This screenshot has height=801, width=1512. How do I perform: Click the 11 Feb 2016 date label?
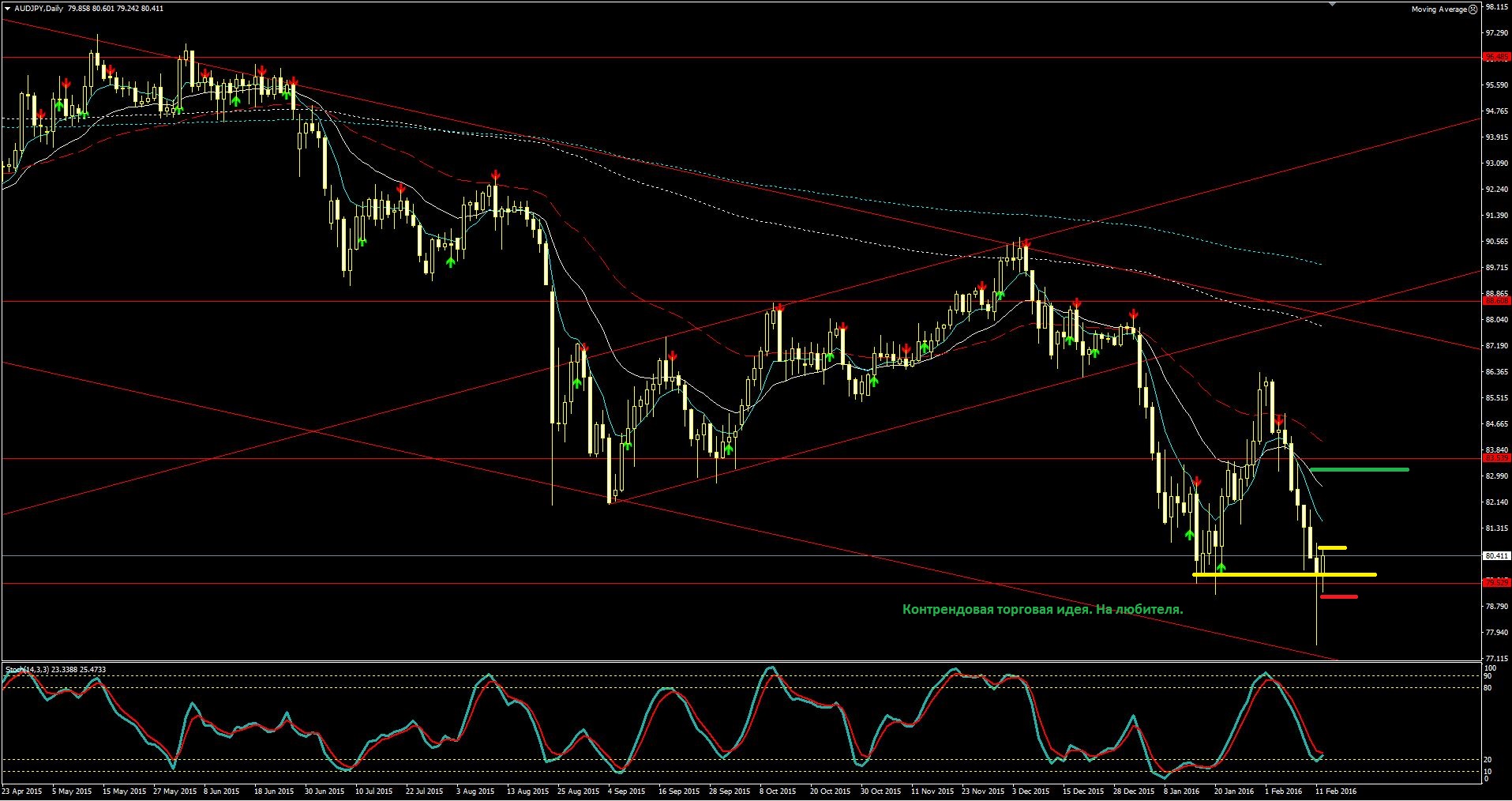[x=1336, y=791]
